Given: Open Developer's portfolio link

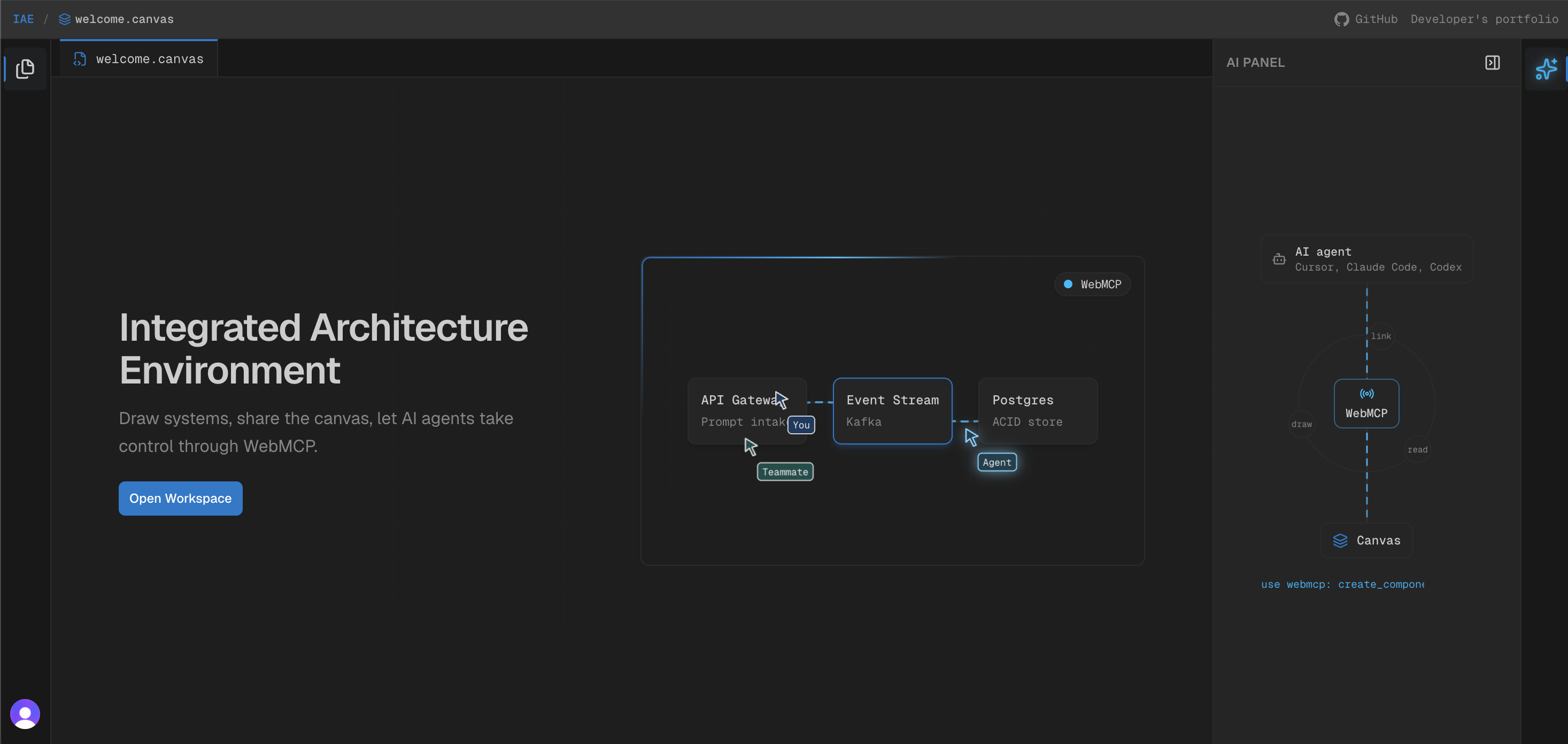Looking at the screenshot, I should point(1484,19).
